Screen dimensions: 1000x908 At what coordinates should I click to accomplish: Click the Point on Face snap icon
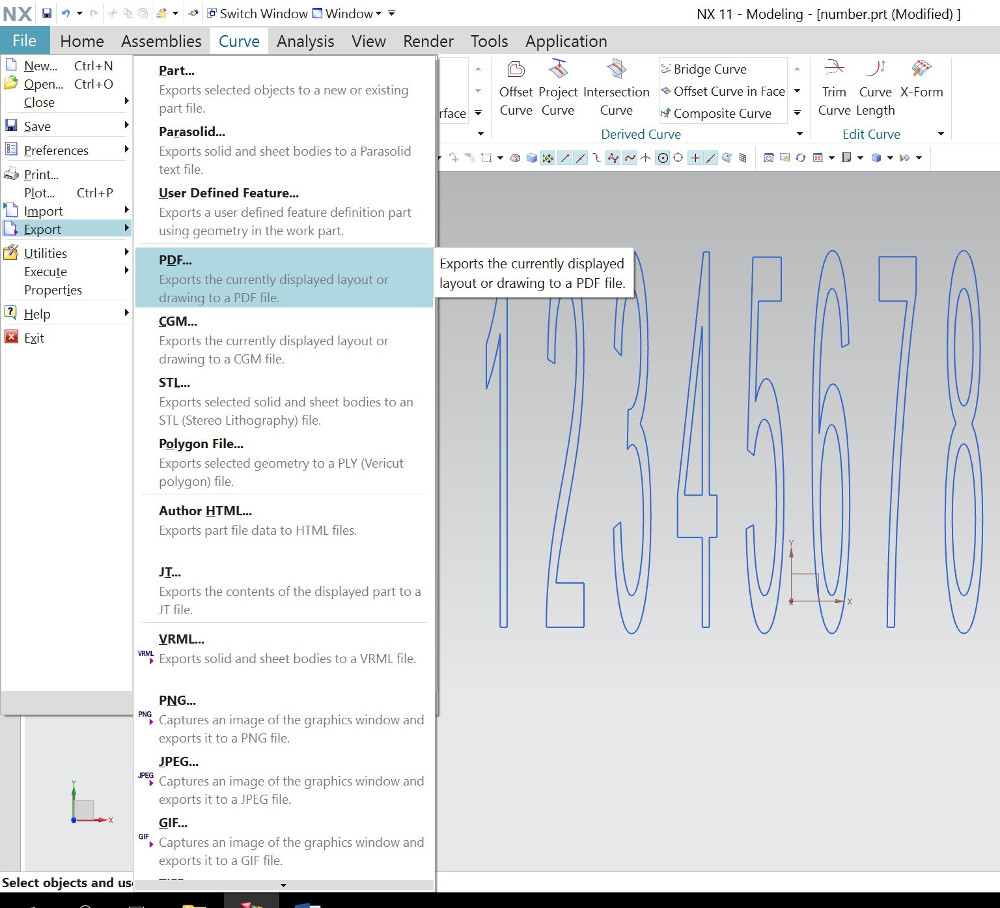coord(727,157)
